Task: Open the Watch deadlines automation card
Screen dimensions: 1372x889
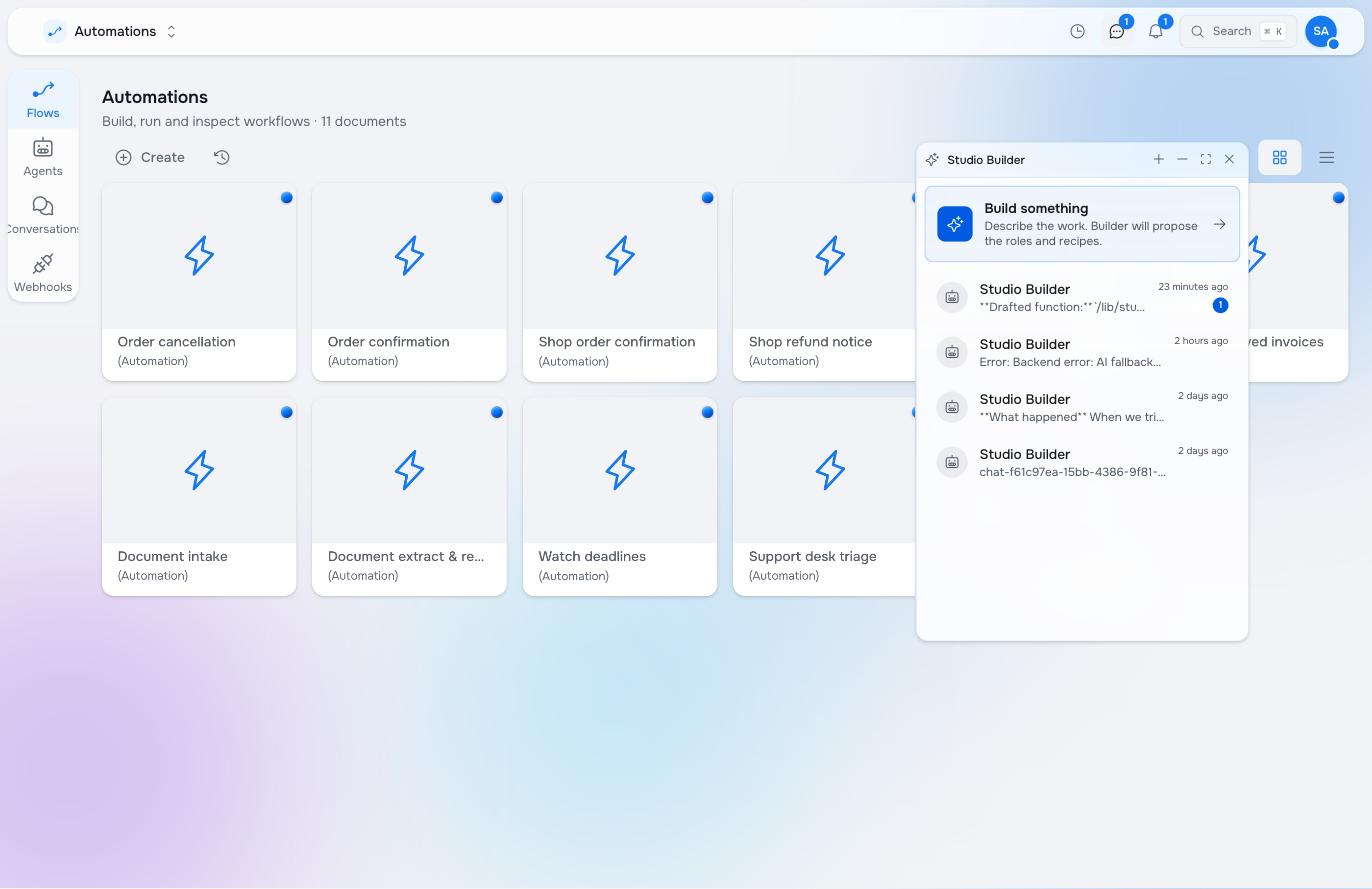Action: pos(620,497)
